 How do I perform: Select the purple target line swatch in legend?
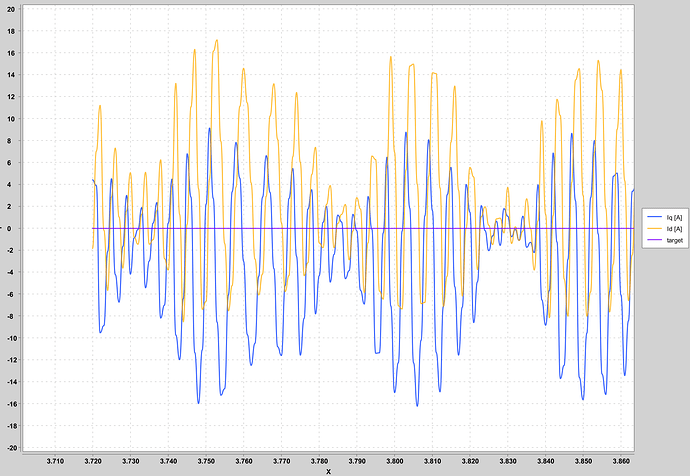click(655, 240)
